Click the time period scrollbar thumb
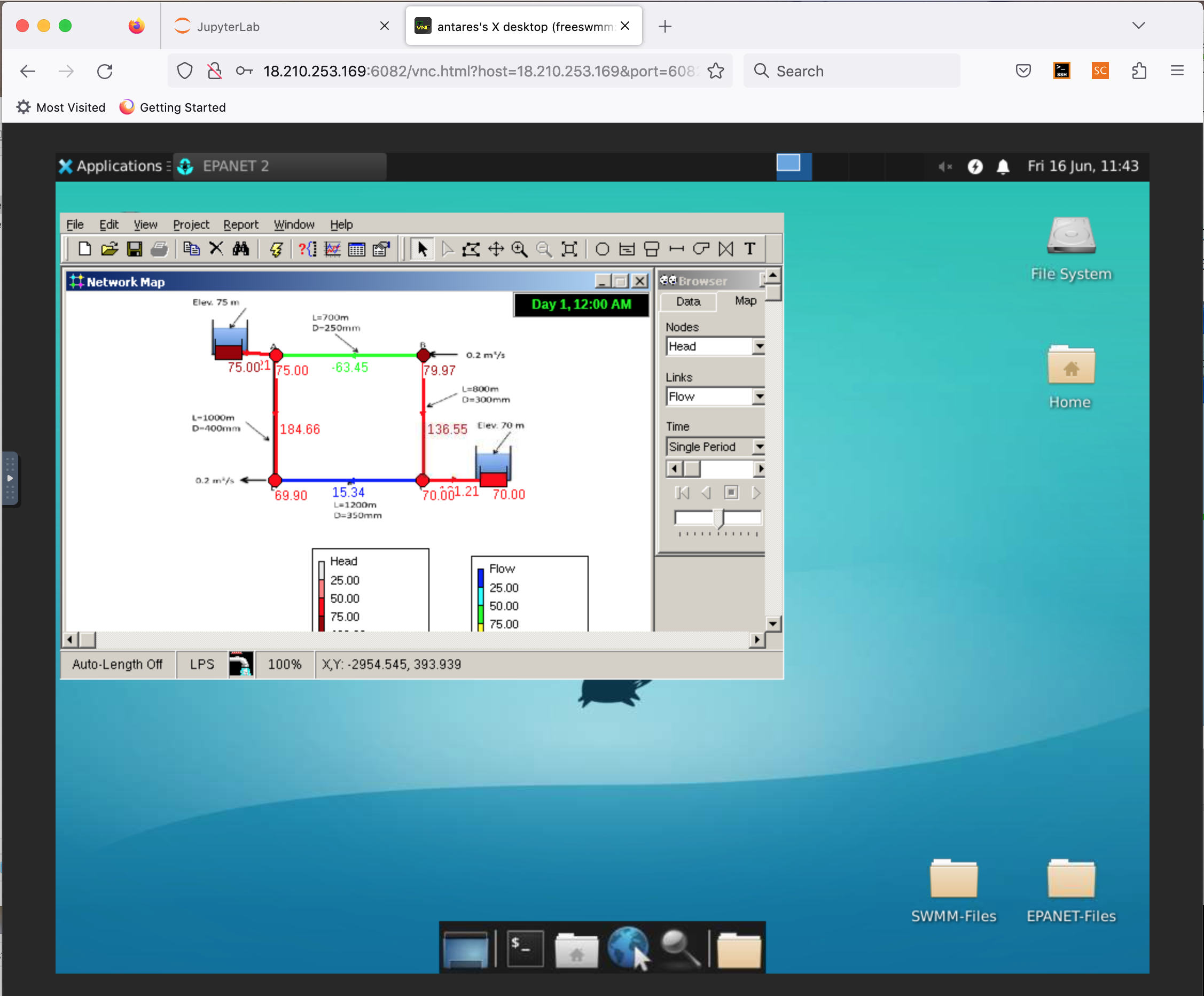 pos(691,469)
